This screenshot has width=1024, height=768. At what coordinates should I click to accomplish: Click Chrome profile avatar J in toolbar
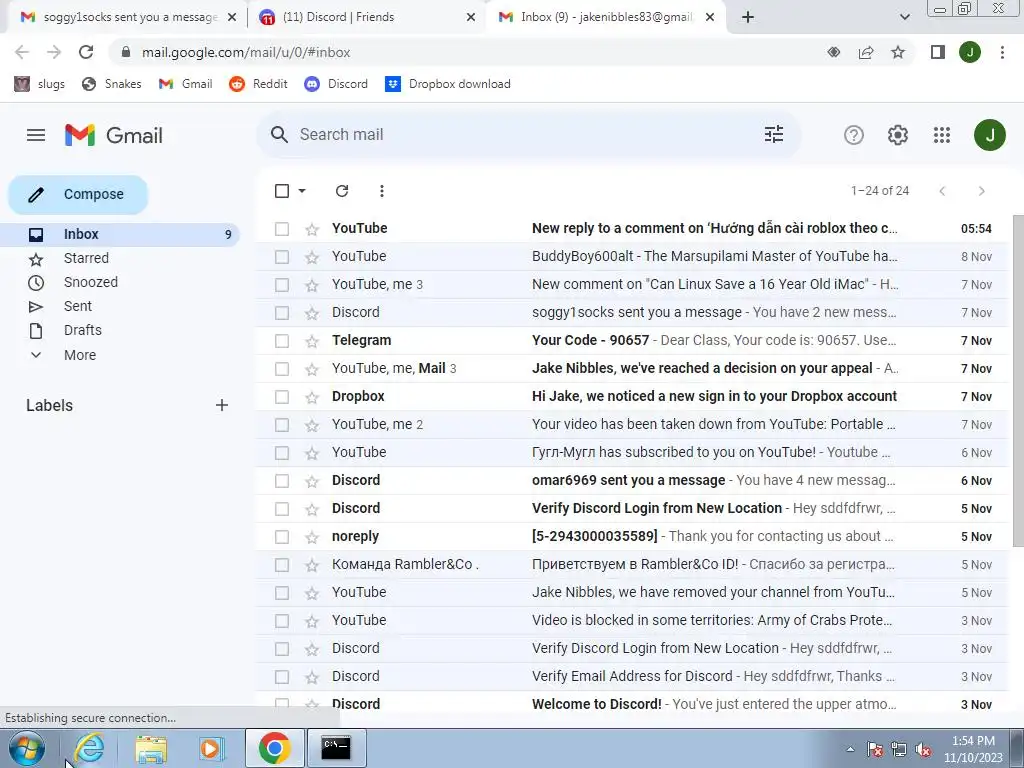tap(970, 52)
